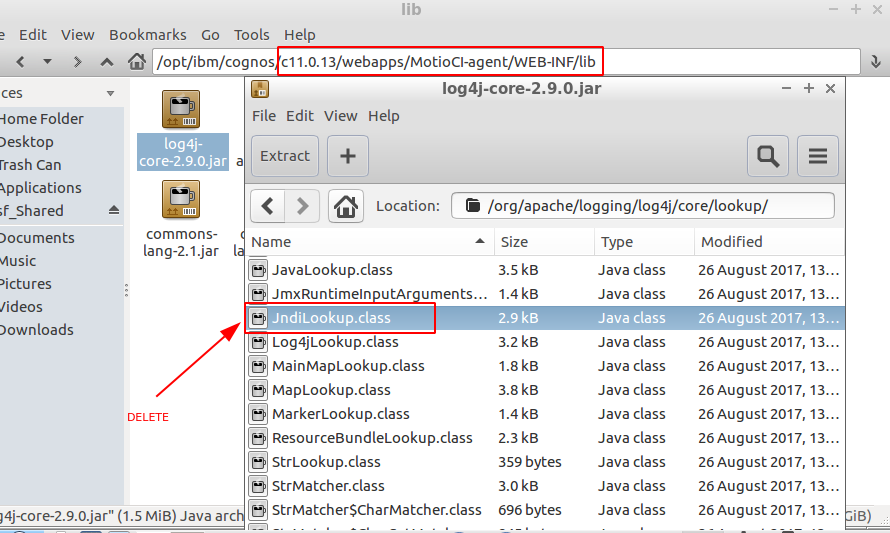
Task: Click the archive window title bar icon
Action: pos(260,89)
